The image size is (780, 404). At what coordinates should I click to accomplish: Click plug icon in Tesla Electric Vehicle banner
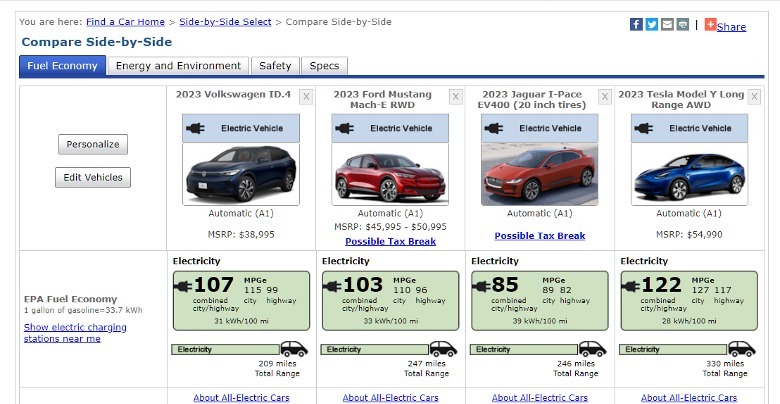(x=644, y=128)
